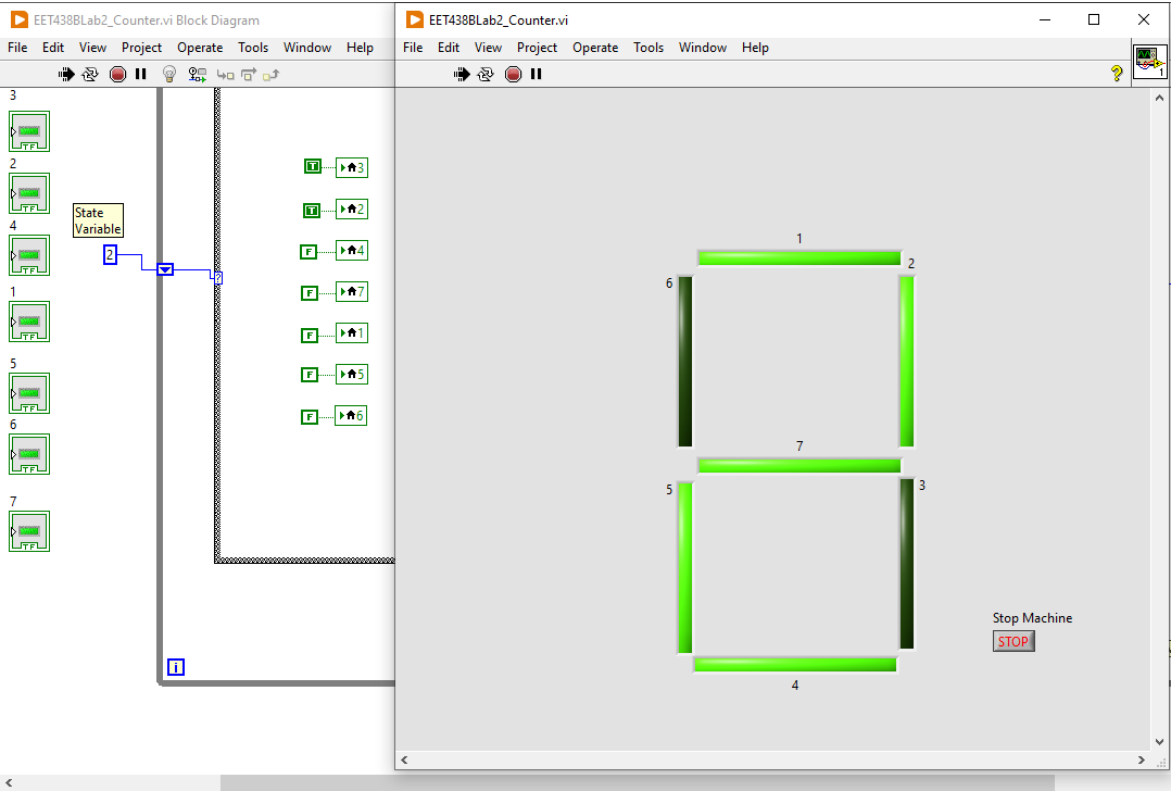Click the red Abort Execution button
The image size is (1174, 794).
click(513, 73)
